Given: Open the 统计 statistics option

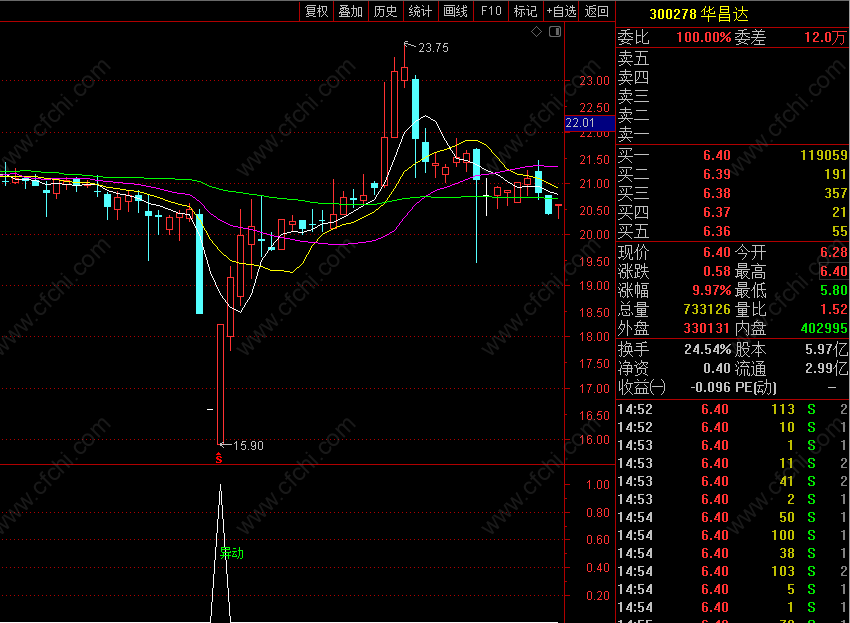Looking at the screenshot, I should point(420,11).
